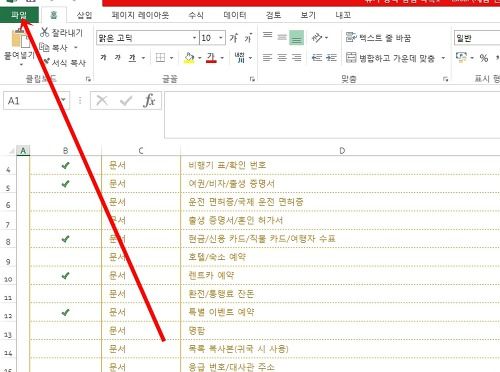Apply red font color 가
Viewport: 500px width, 372px height.
coord(211,58)
